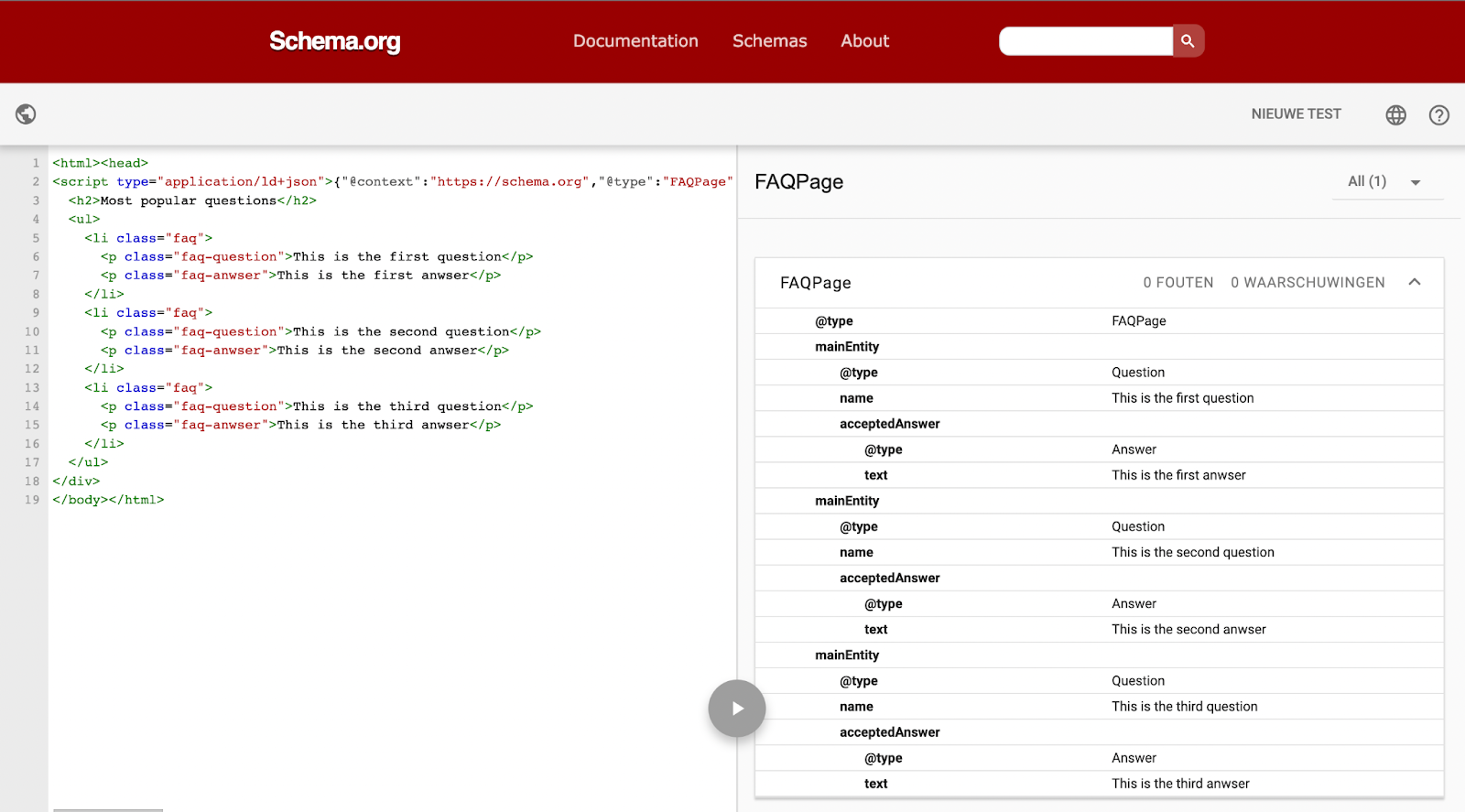Open the Documentation menu
The image size is (1465, 812).
pos(635,41)
